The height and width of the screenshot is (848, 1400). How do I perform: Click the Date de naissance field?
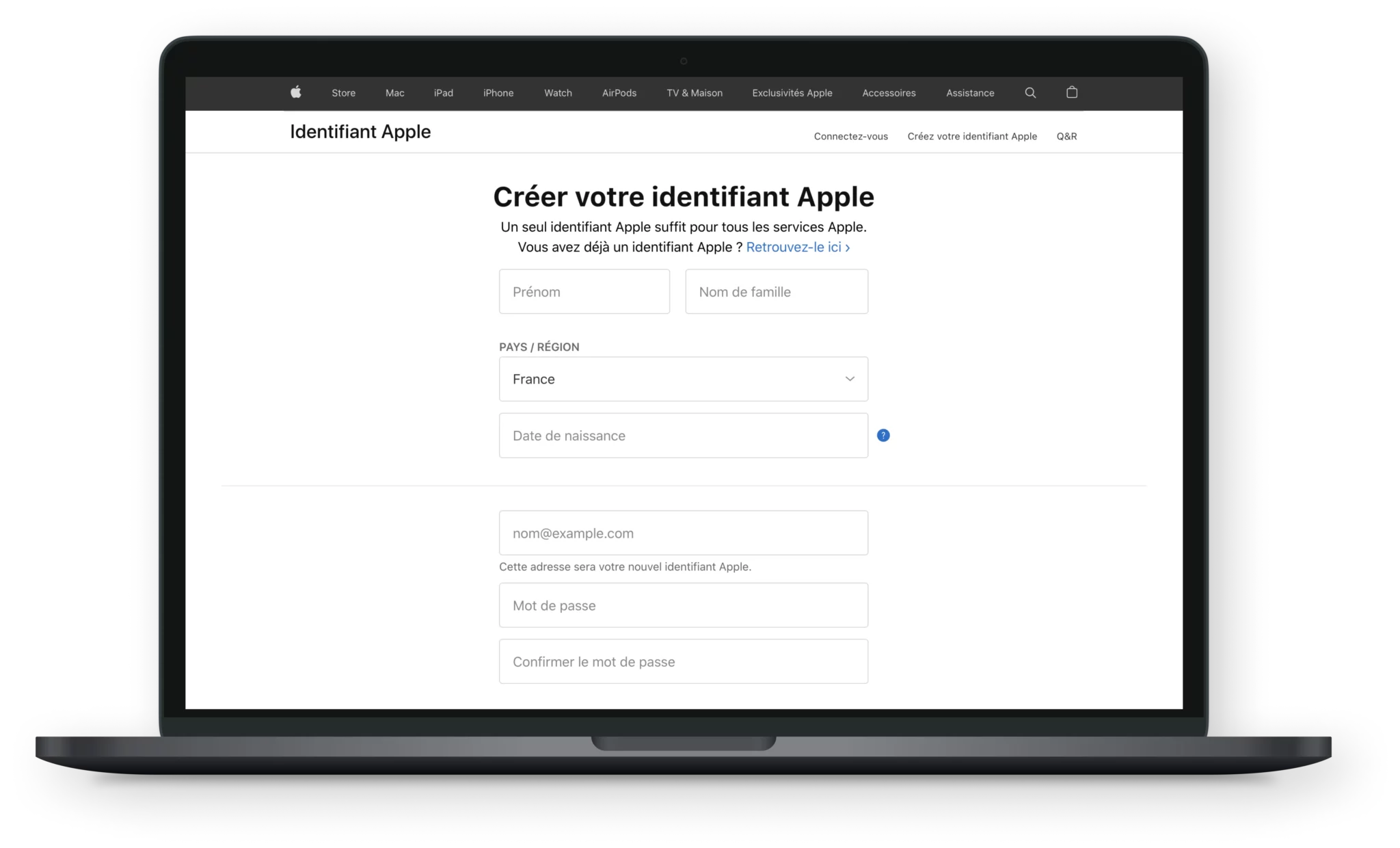coord(684,435)
